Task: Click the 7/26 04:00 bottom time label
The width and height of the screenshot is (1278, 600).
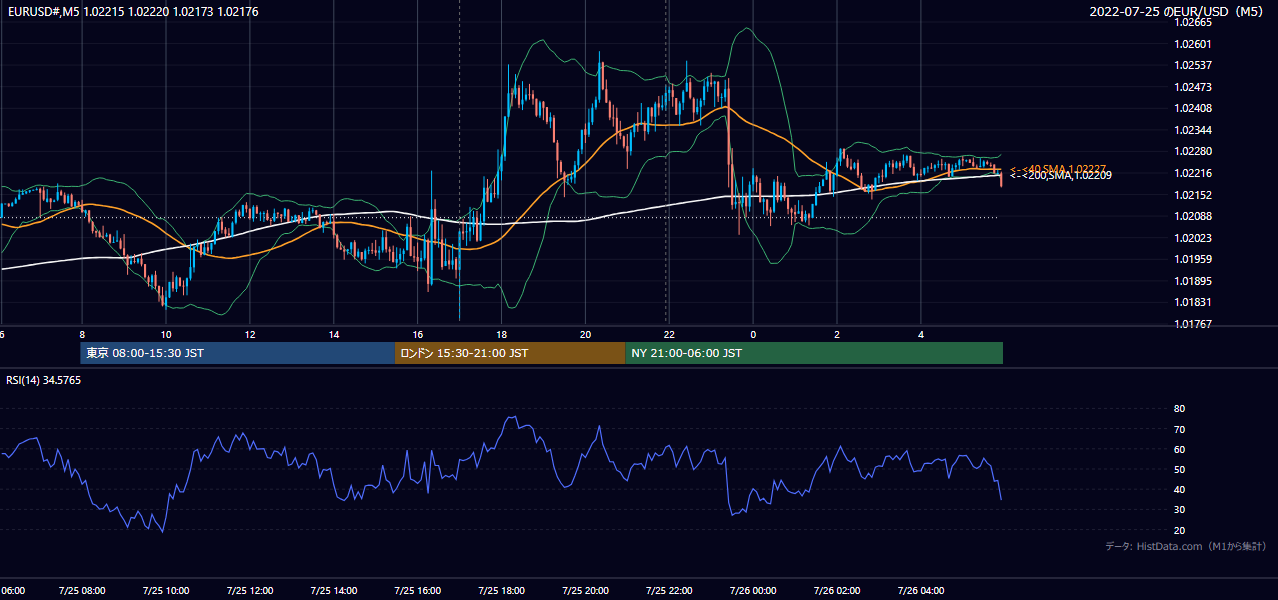Action: tap(921, 590)
